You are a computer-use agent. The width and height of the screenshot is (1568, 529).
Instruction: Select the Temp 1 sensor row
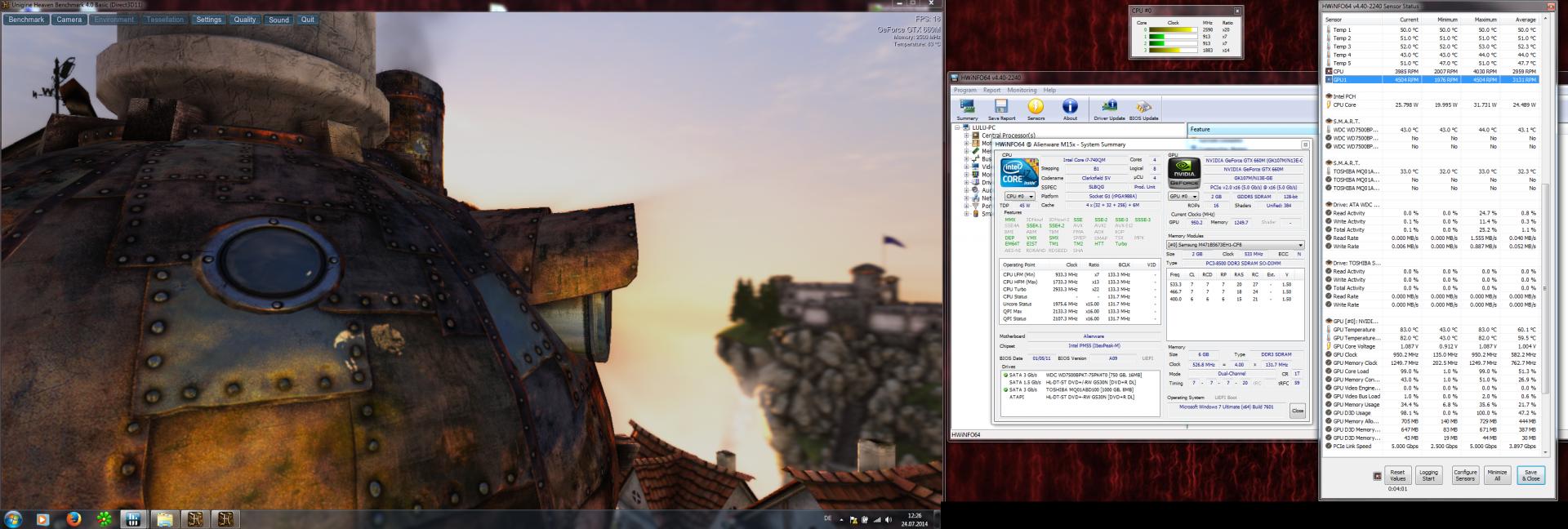[1431, 30]
